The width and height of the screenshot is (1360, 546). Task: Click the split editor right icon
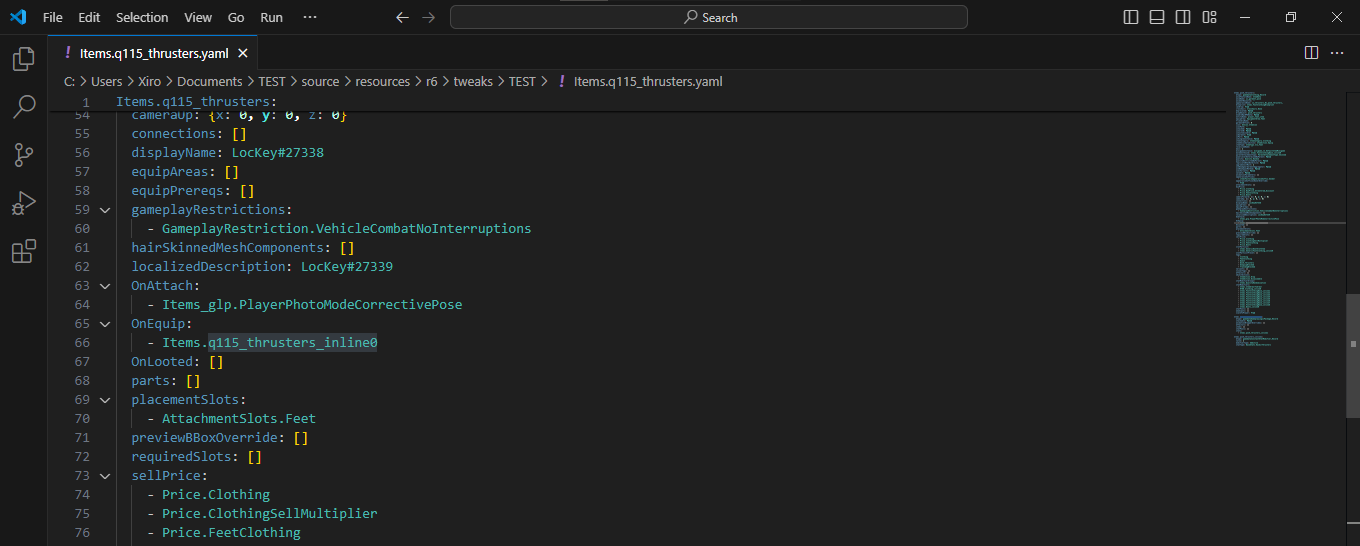click(x=1311, y=53)
